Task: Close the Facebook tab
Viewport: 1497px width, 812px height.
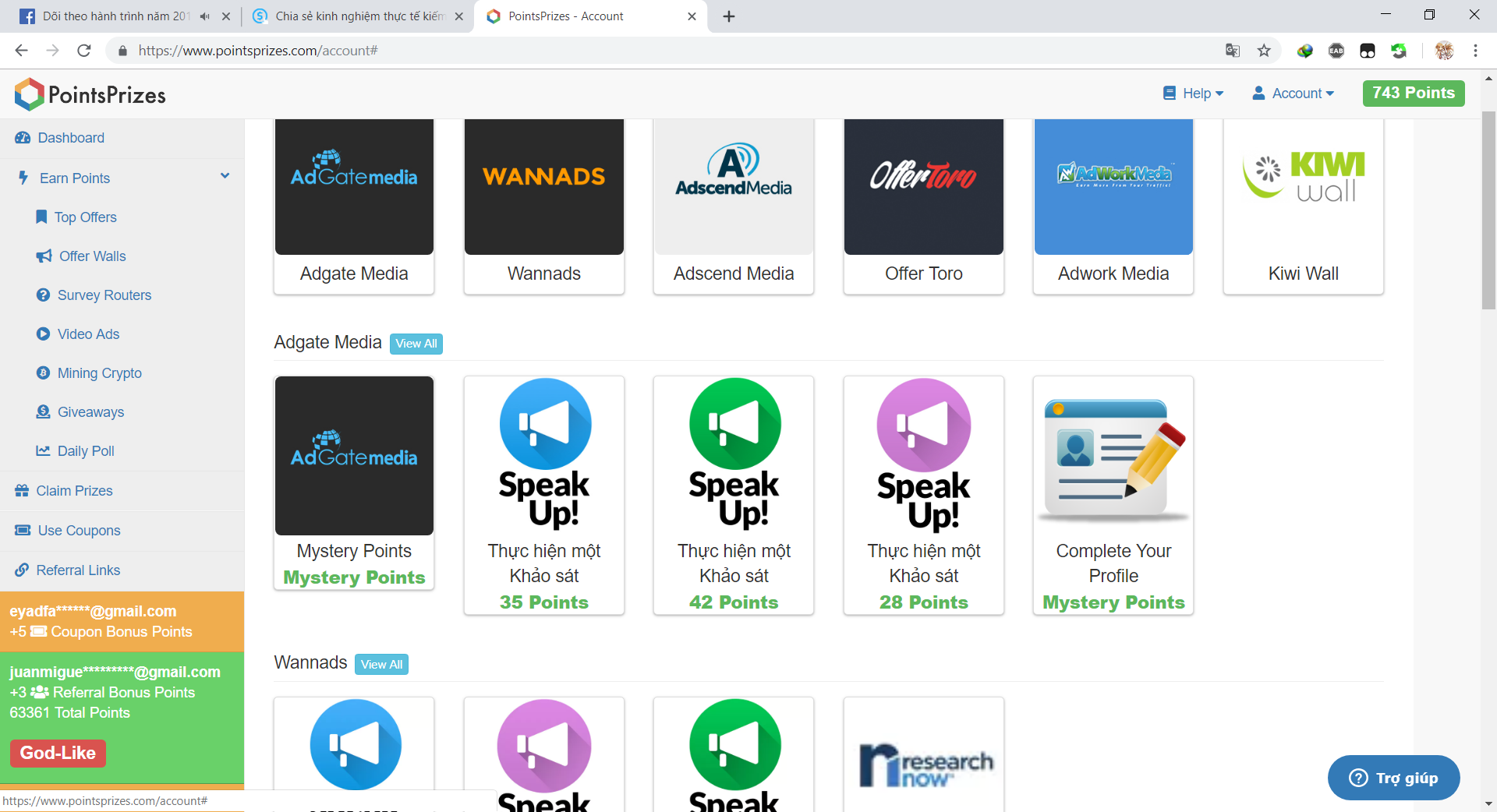Action: click(226, 16)
